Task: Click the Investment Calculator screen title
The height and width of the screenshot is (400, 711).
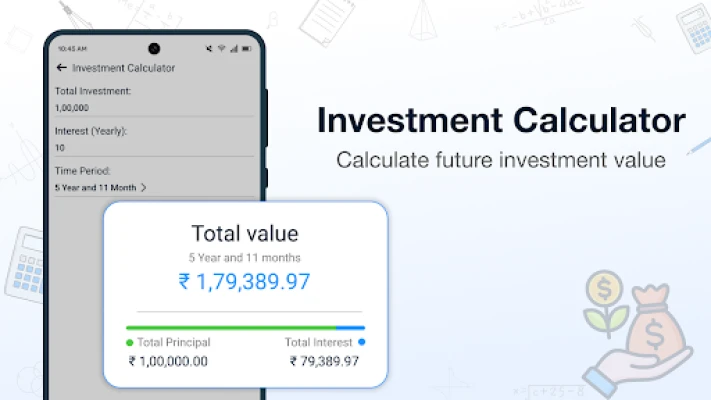Action: point(123,68)
